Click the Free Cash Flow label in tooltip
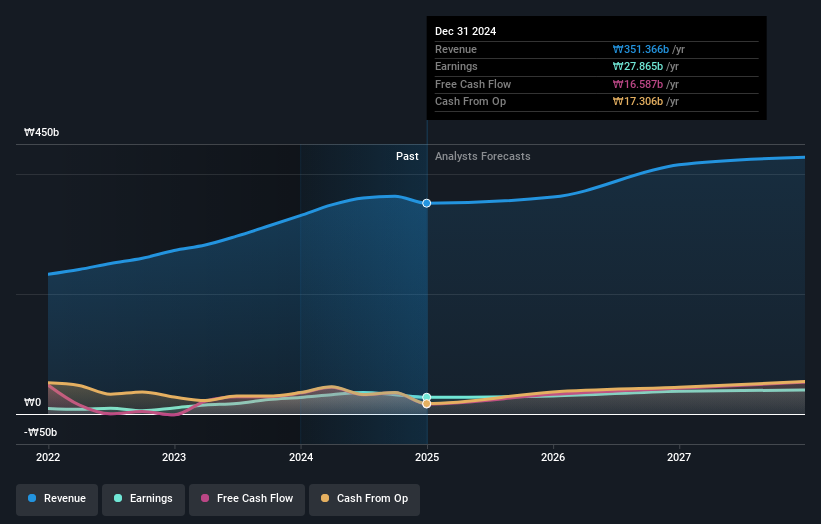821x524 pixels. (x=473, y=84)
